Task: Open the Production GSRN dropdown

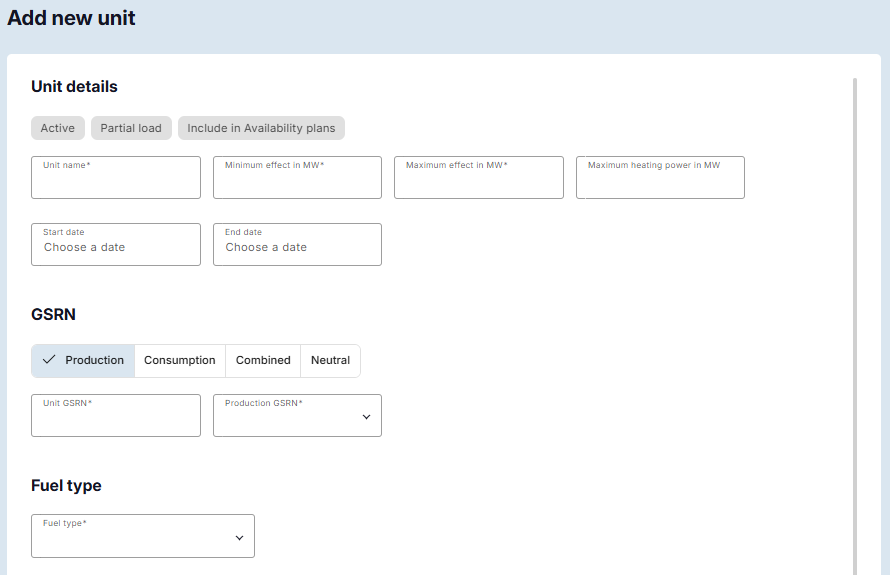Action: 297,416
